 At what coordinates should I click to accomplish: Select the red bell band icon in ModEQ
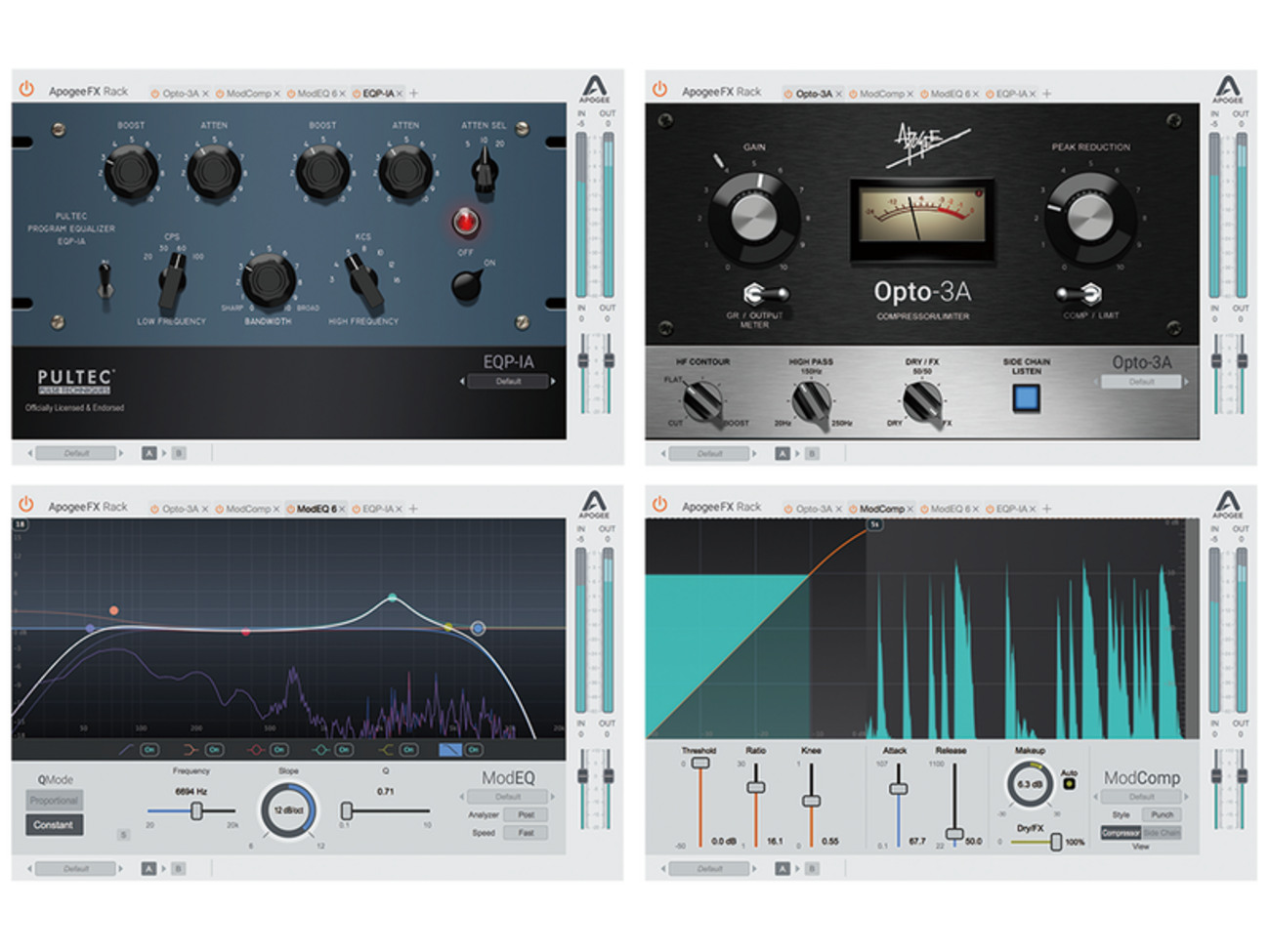point(256,750)
